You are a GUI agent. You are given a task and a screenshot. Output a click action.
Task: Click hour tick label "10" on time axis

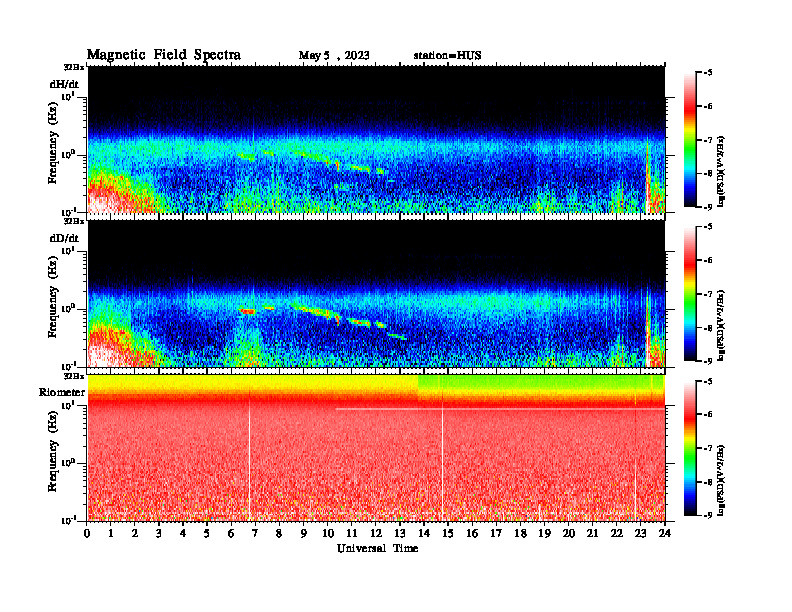point(328,534)
